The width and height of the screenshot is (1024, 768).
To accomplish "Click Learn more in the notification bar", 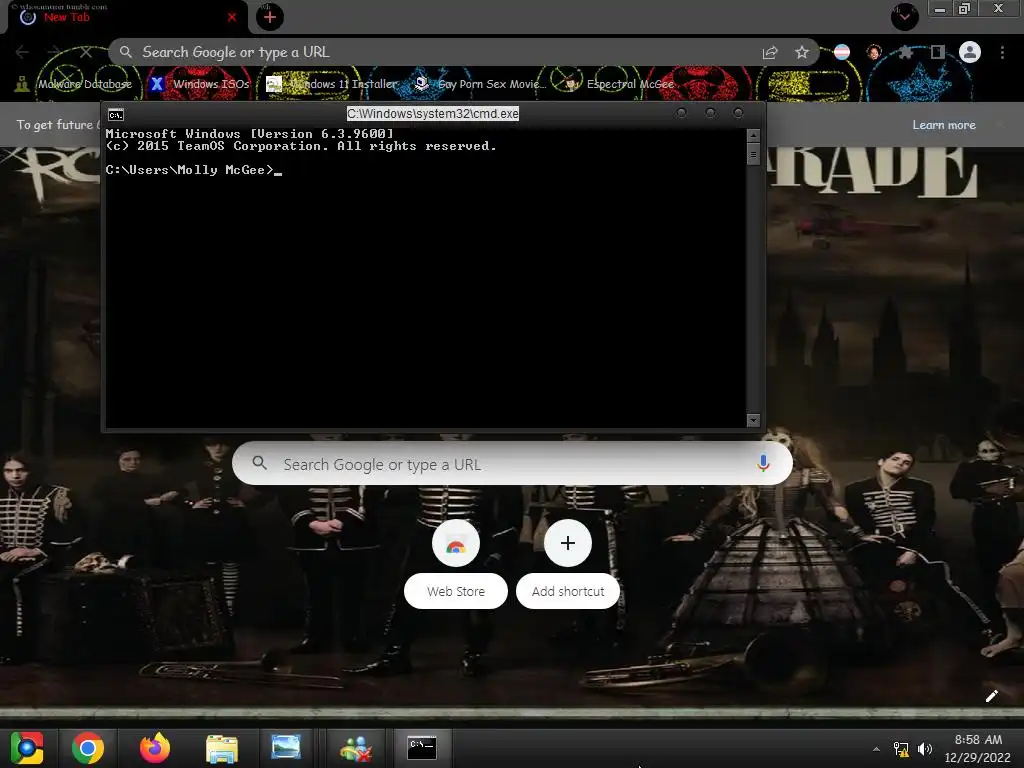I will 944,125.
